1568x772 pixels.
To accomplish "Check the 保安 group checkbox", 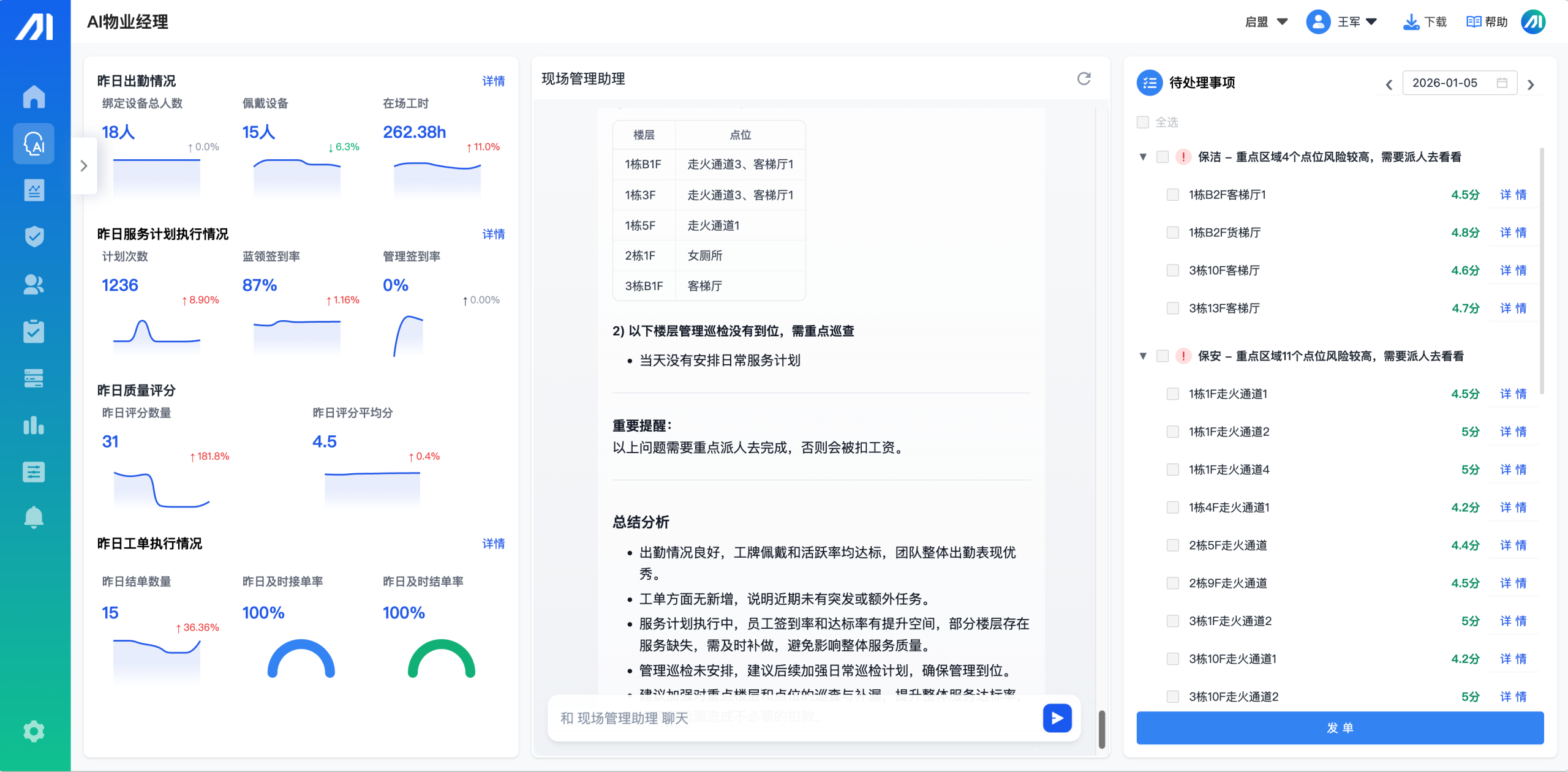I will (1162, 356).
